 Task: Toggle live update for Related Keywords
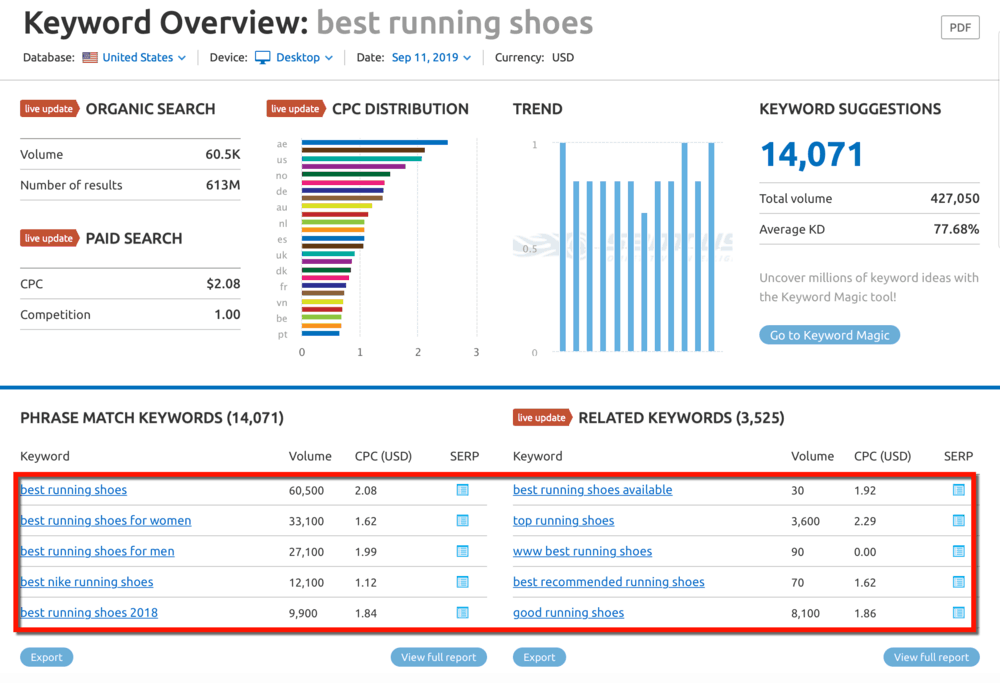[x=542, y=417]
